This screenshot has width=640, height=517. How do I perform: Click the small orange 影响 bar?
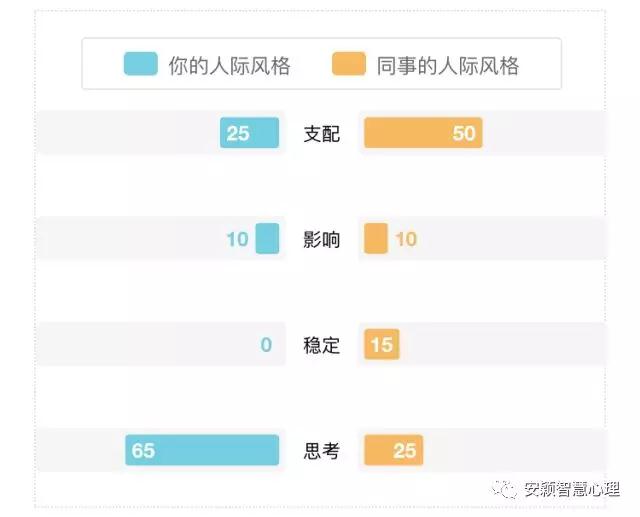[376, 239]
